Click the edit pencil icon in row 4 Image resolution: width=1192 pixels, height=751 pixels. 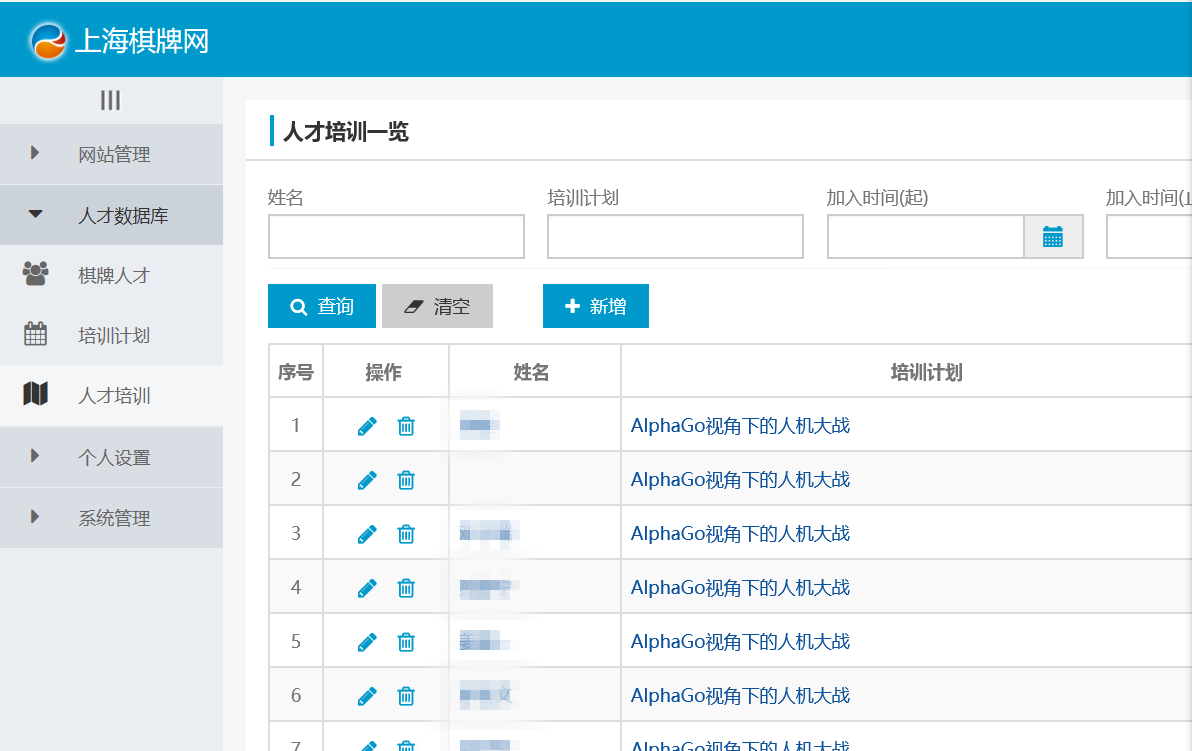(x=367, y=588)
